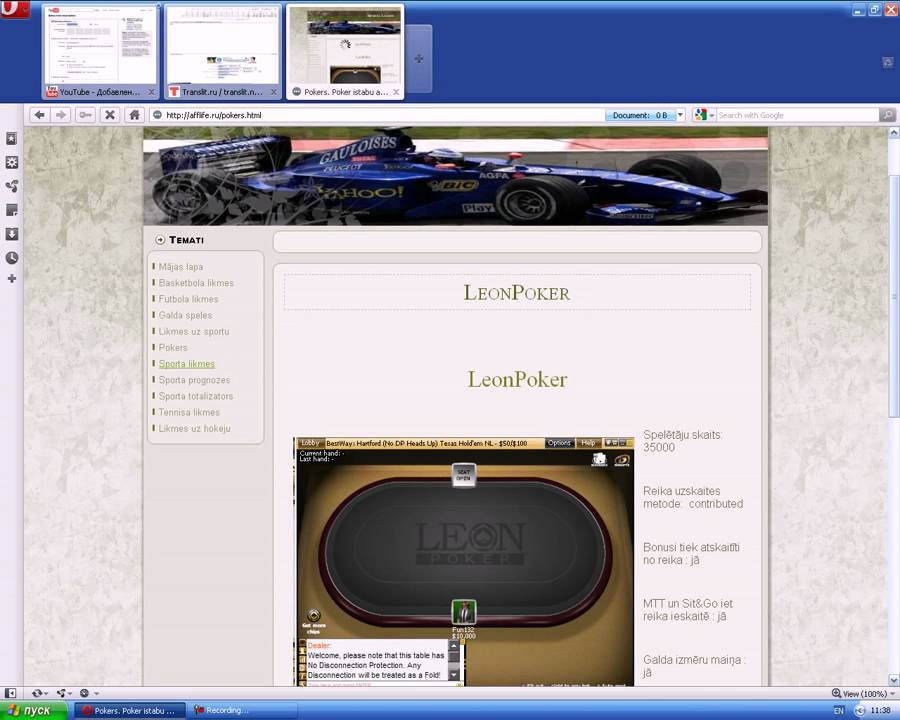This screenshot has width=900, height=720.
Task: Open the History clock panel in sidebar
Action: [x=11, y=258]
